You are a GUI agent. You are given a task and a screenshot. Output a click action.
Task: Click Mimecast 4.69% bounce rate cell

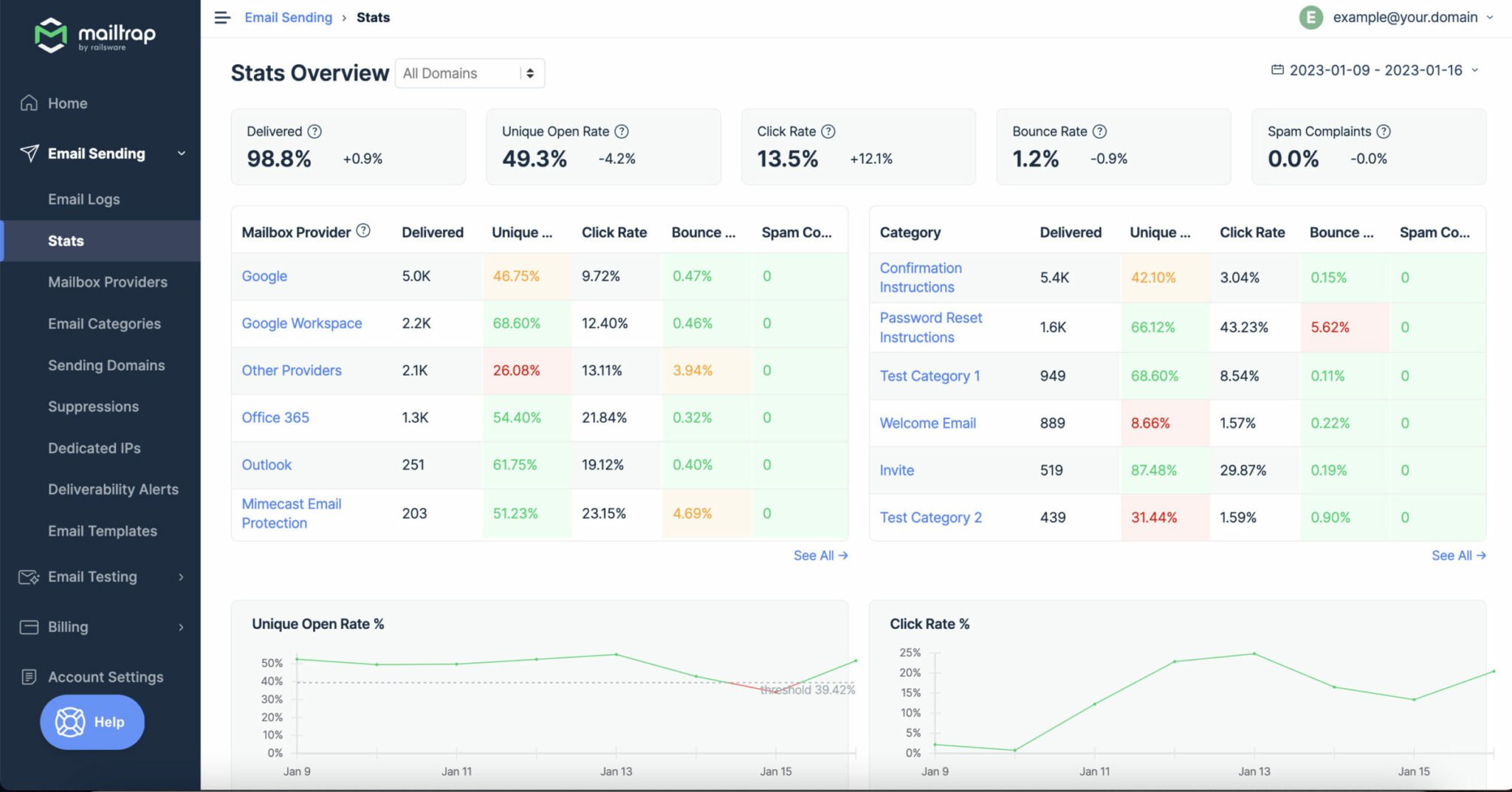tap(707, 513)
